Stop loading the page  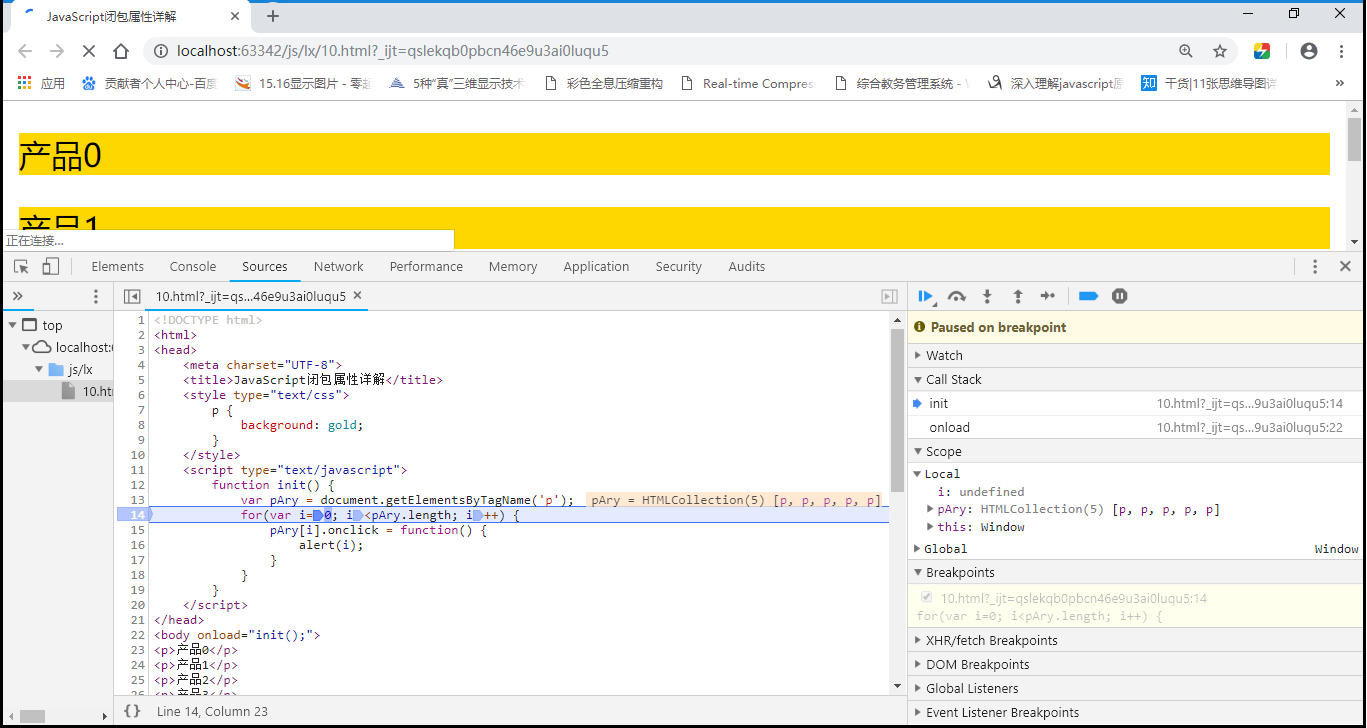click(x=89, y=51)
